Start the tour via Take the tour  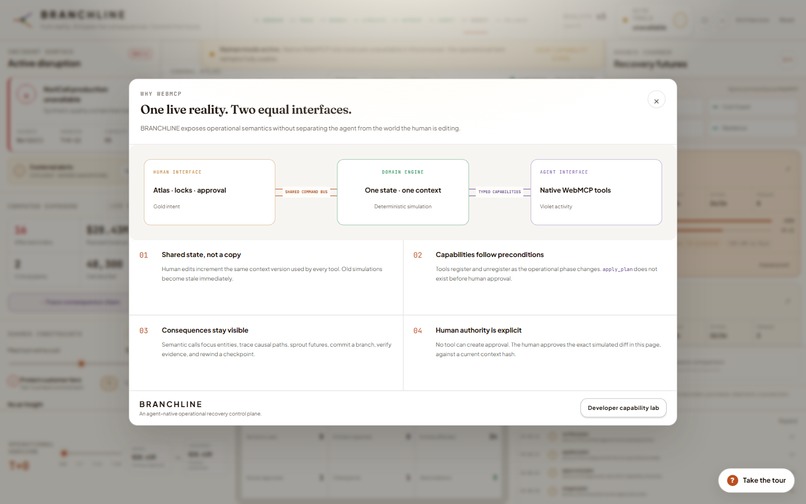point(756,480)
